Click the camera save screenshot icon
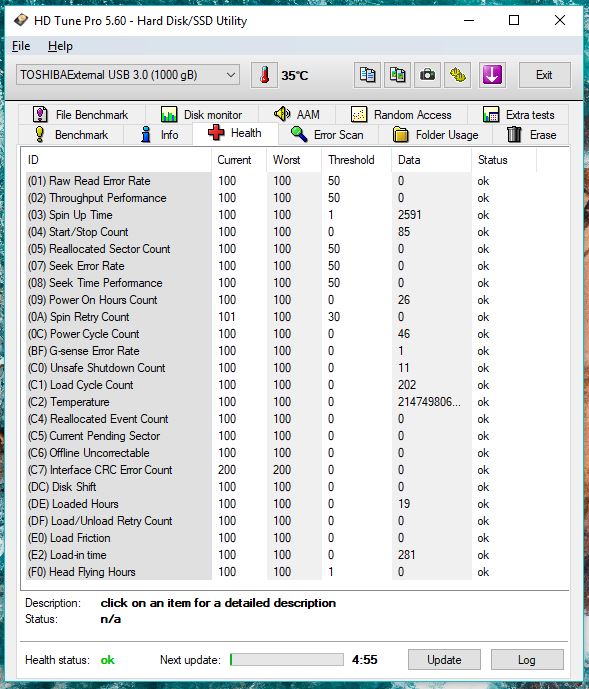 pyautogui.click(x=427, y=75)
